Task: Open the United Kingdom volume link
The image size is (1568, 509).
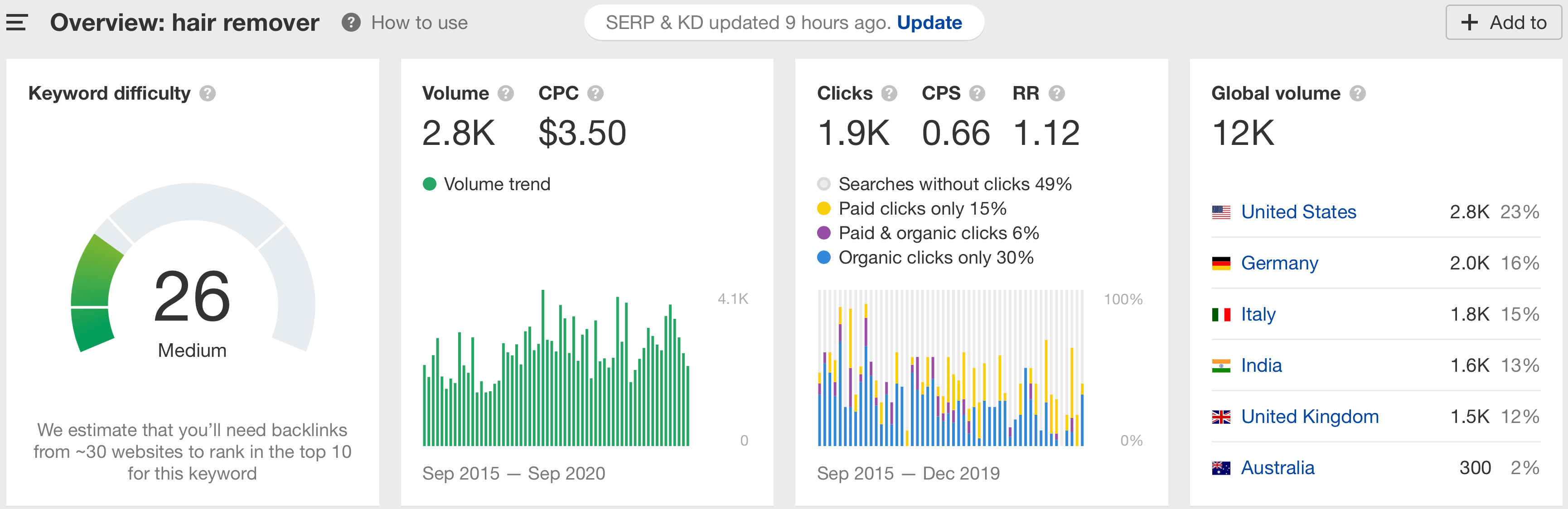Action: [x=1309, y=416]
